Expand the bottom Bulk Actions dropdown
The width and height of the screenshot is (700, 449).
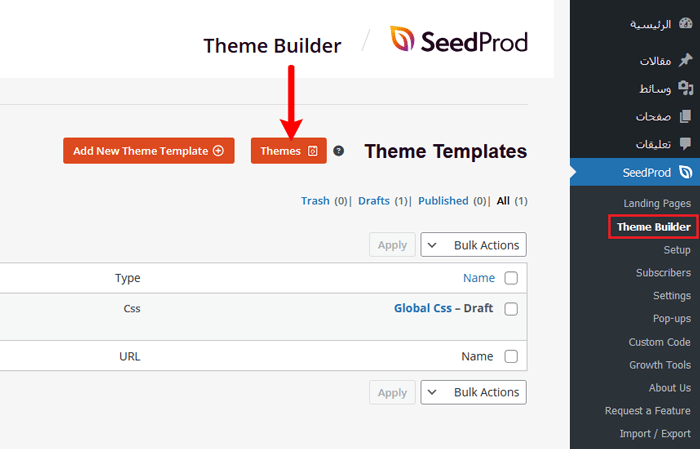[x=473, y=393]
